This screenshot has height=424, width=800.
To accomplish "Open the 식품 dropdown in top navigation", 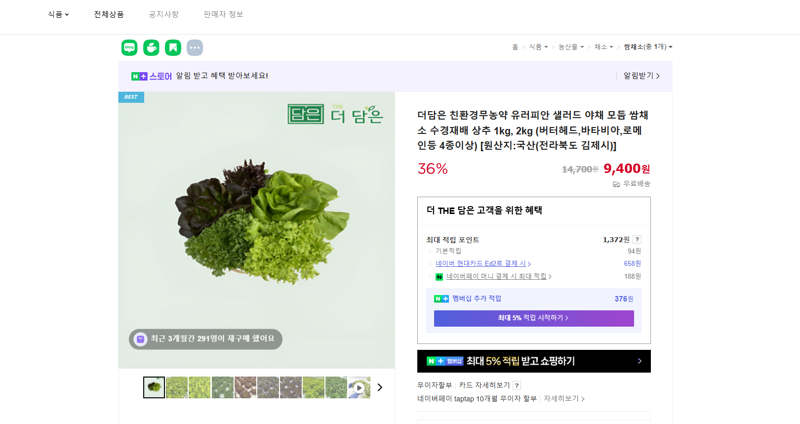I will [x=58, y=14].
